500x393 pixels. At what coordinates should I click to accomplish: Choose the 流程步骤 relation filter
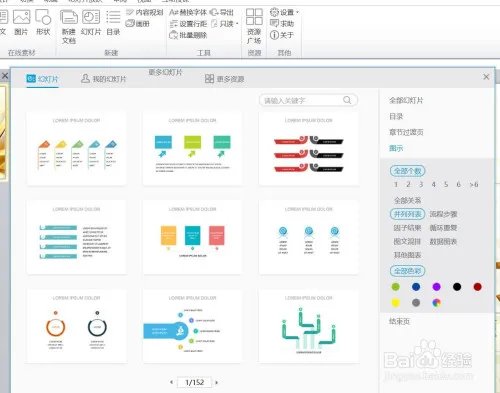pyautogui.click(x=443, y=214)
